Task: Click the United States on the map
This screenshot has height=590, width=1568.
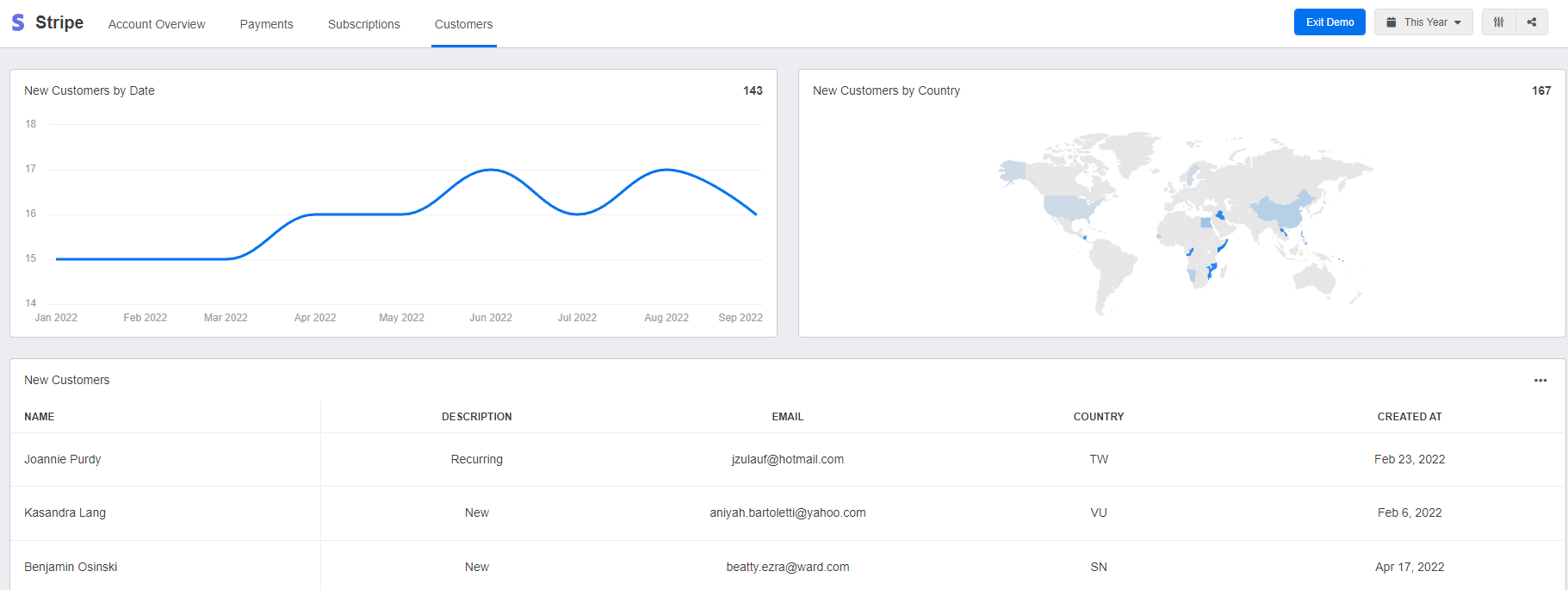Action: pyautogui.click(x=1069, y=208)
